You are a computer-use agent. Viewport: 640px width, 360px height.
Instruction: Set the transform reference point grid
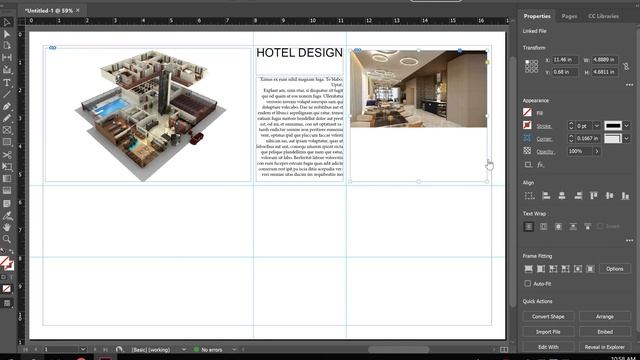tap(531, 66)
